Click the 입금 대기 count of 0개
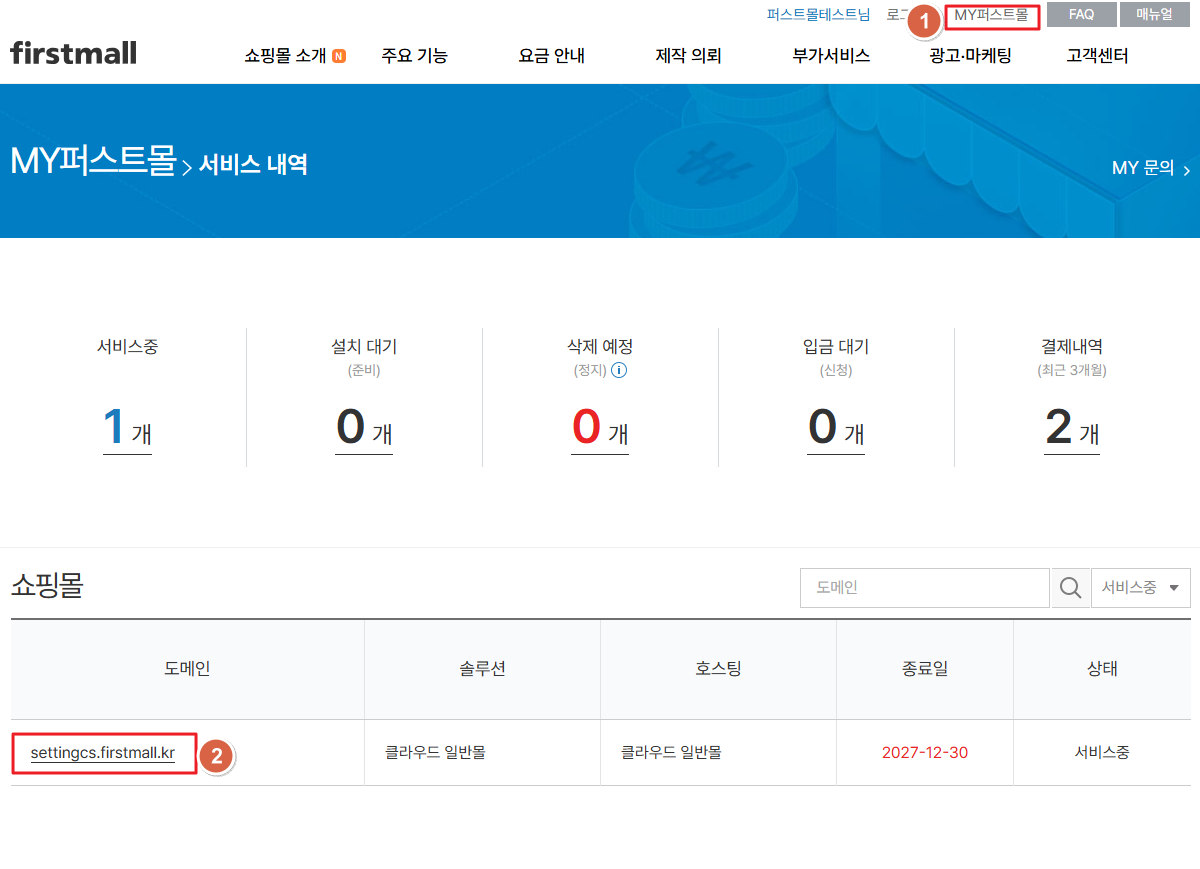This screenshot has width=1200, height=869. coord(836,428)
